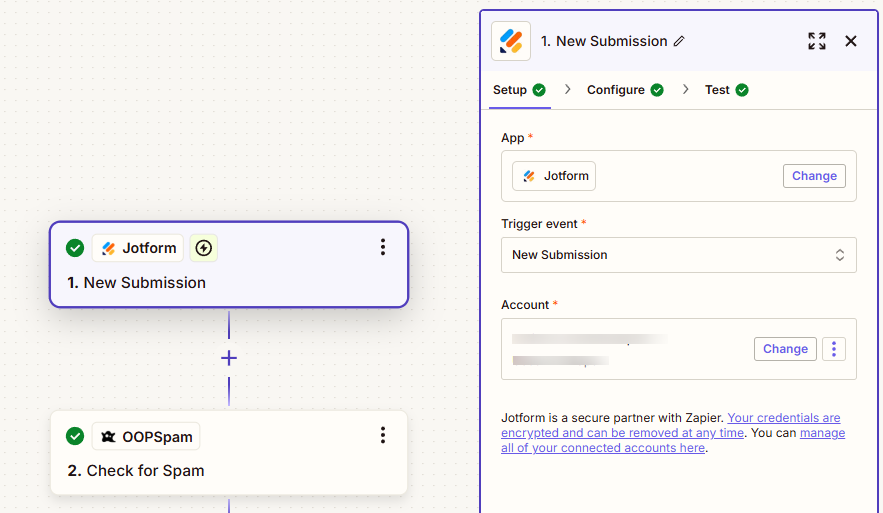Click the pencil icon to rename step
This screenshot has width=883, height=513.
pos(679,41)
